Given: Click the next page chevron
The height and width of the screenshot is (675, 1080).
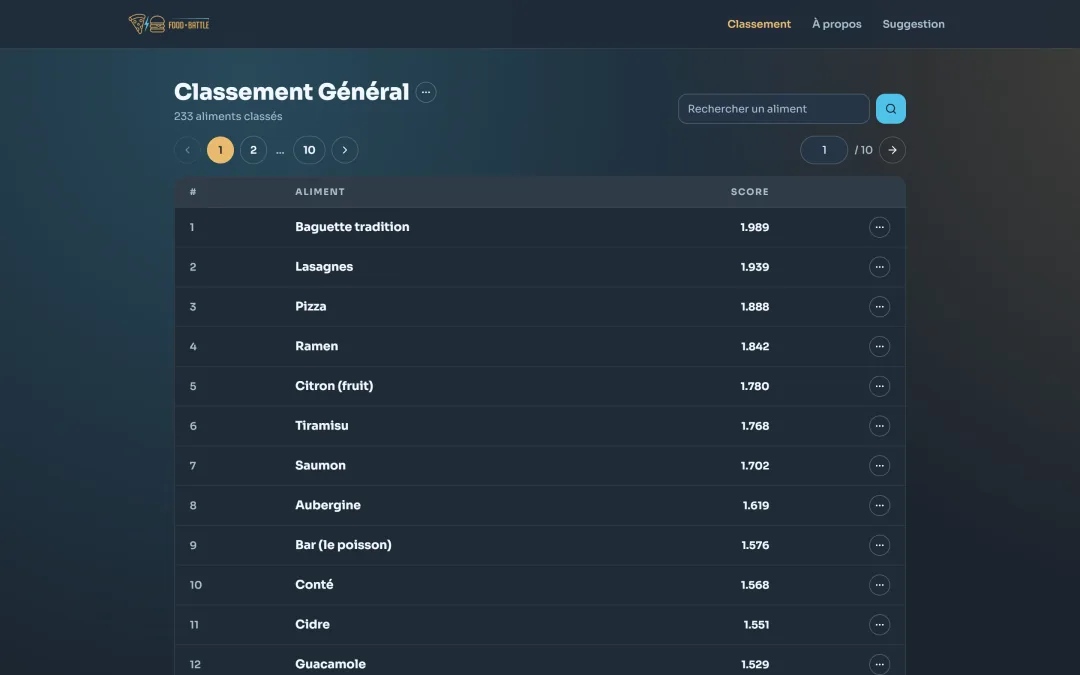Looking at the screenshot, I should pyautogui.click(x=345, y=150).
